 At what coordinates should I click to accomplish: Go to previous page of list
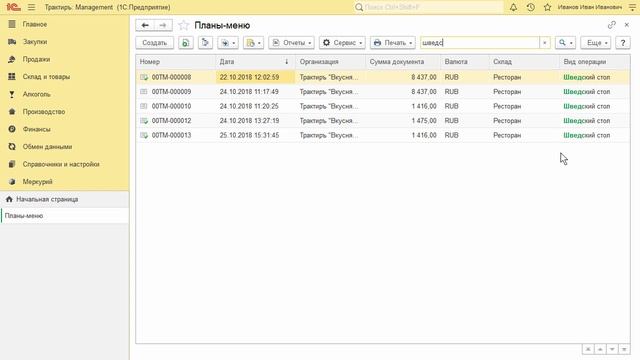600,349
